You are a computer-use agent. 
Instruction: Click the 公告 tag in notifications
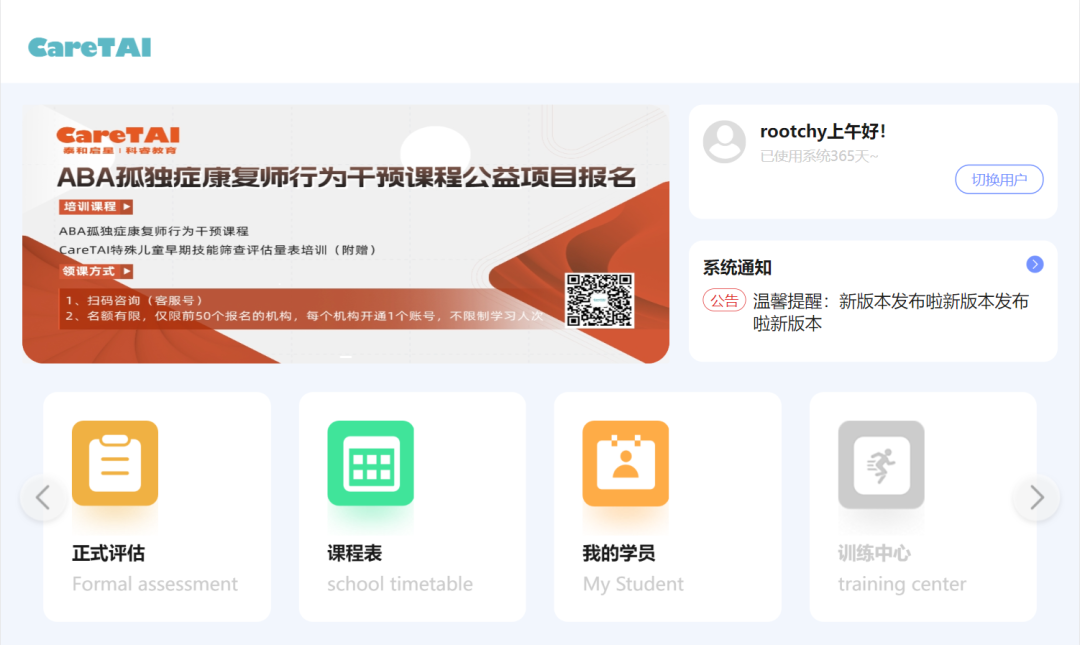pos(724,301)
